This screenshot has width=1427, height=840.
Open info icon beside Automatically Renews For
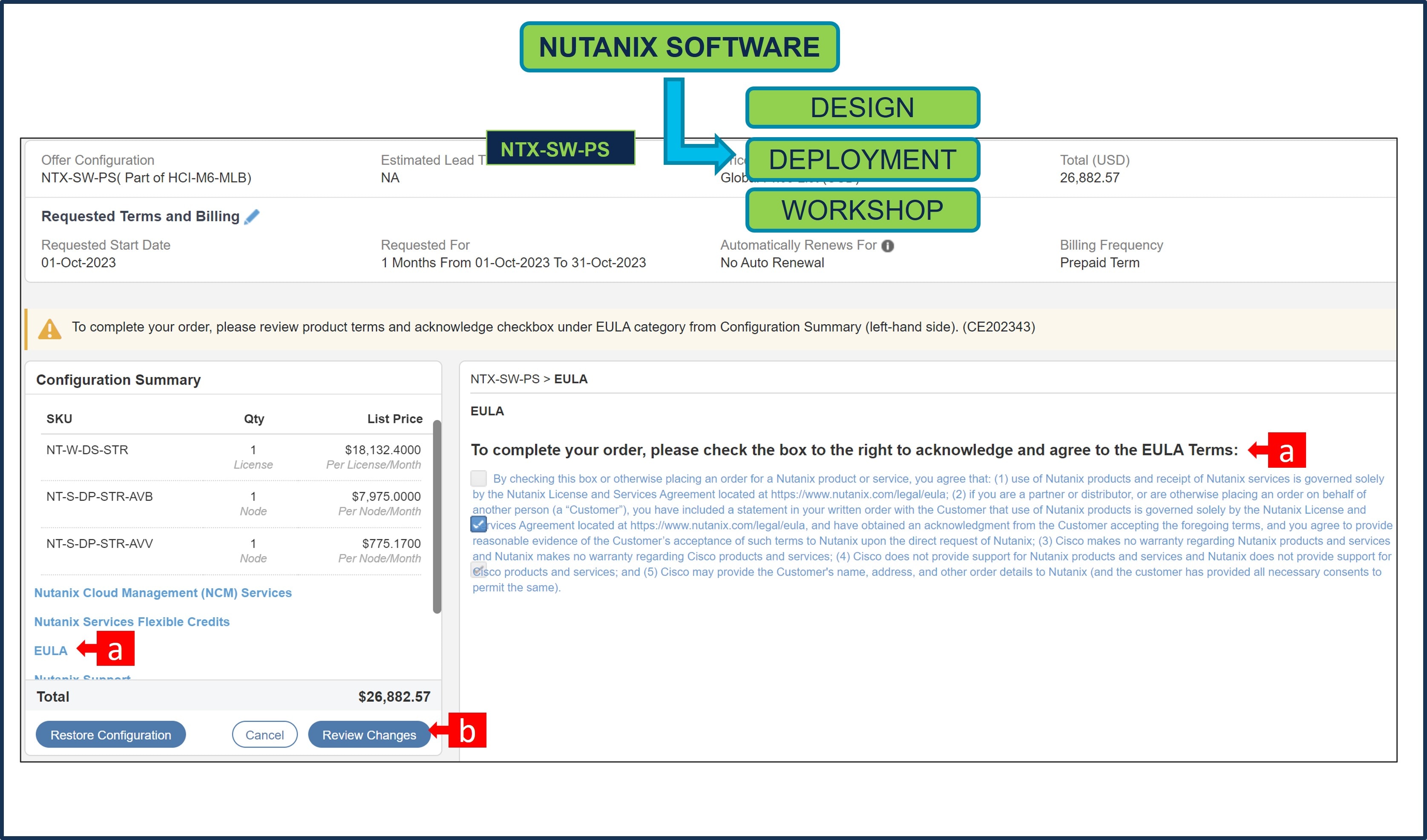pos(887,246)
